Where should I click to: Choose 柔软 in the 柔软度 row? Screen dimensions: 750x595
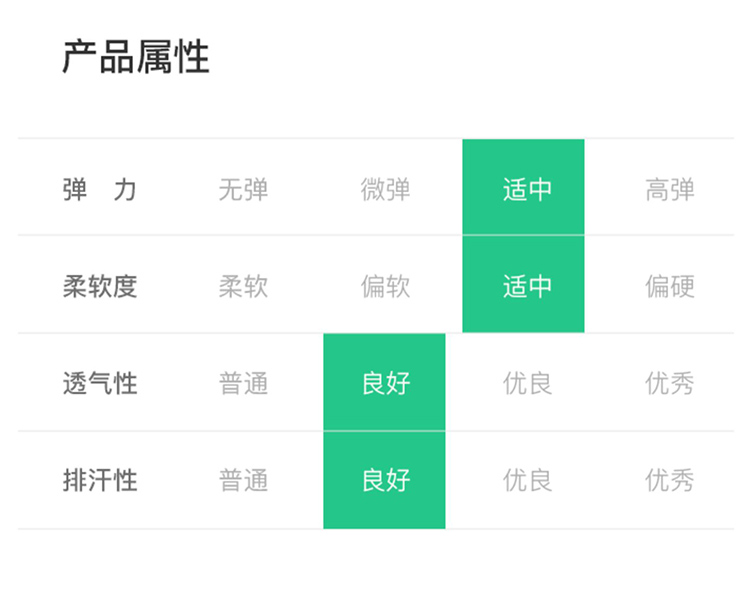[x=243, y=287]
